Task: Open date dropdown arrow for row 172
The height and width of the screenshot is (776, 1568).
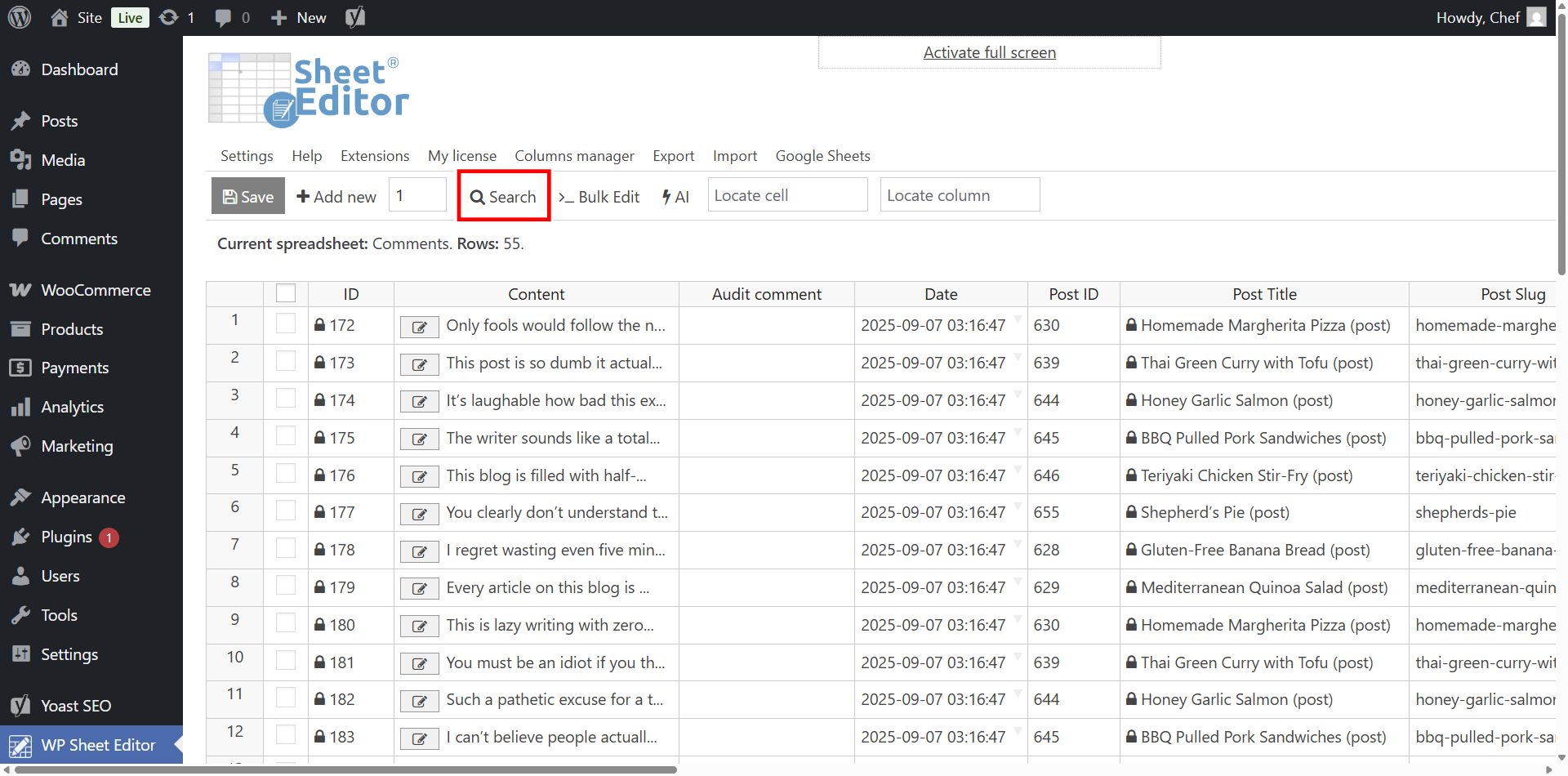Action: click(1018, 318)
